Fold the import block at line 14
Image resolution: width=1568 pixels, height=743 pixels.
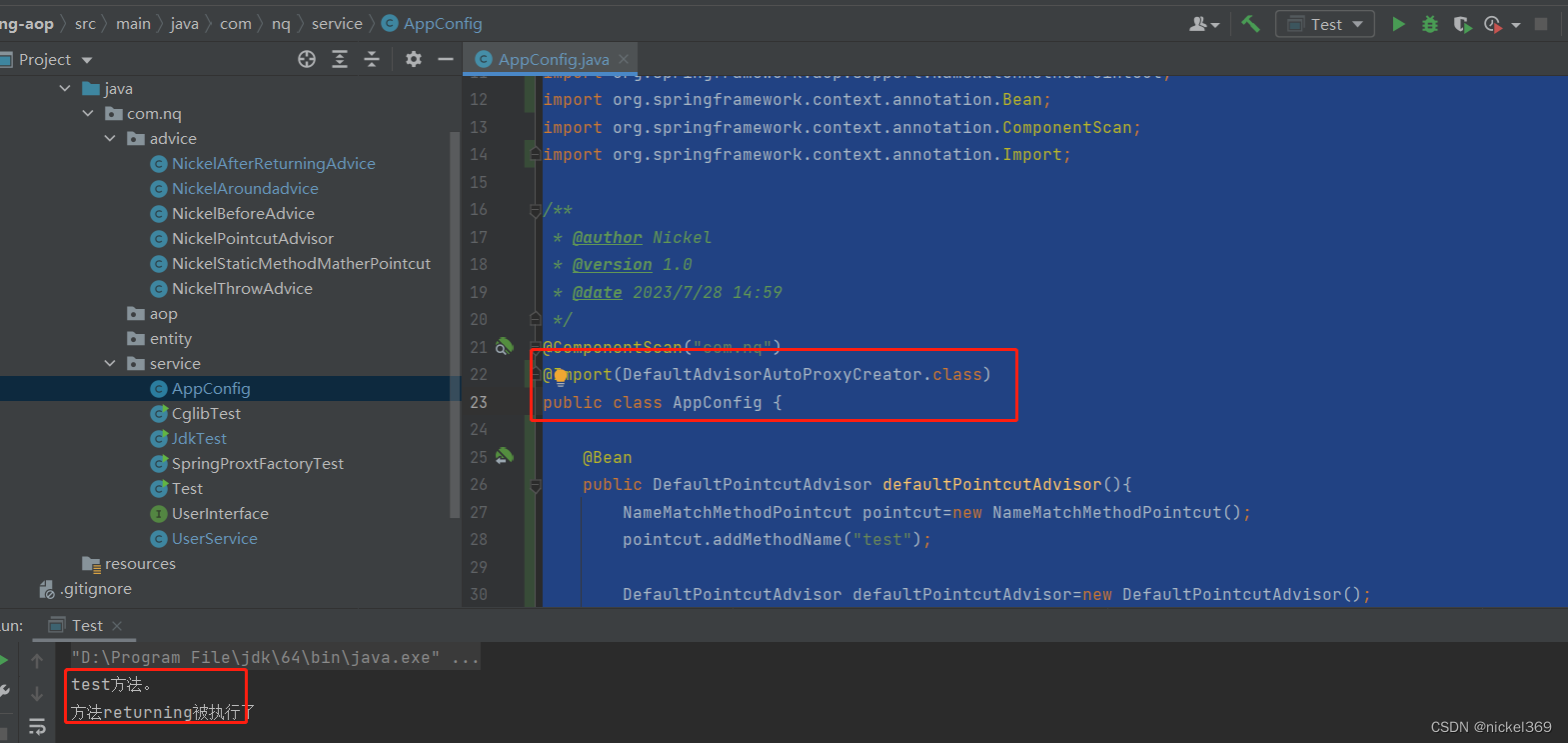coord(536,155)
